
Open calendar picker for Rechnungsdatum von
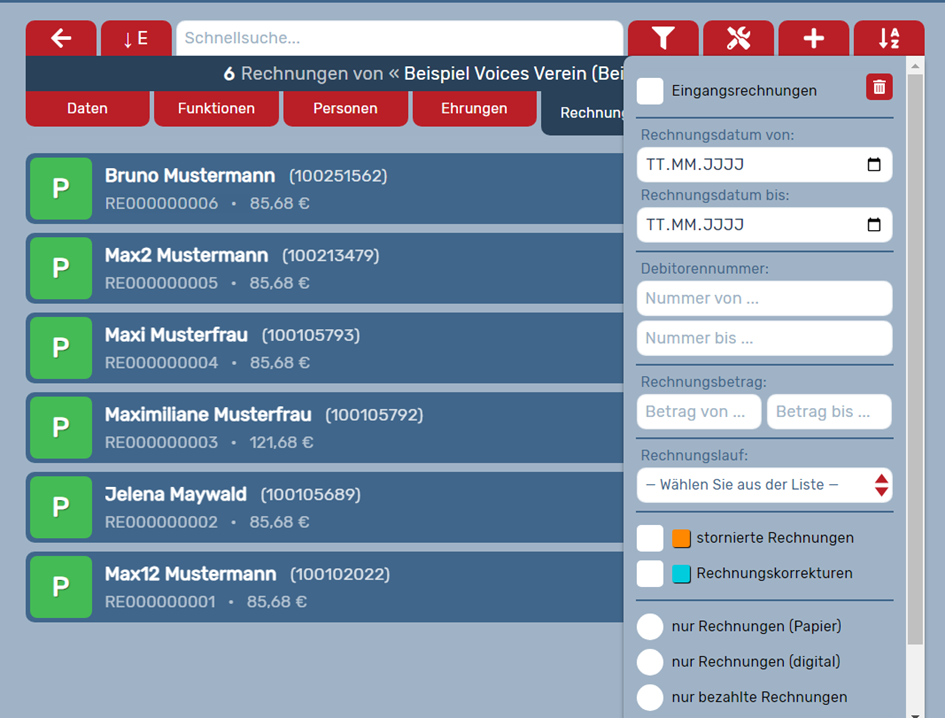[874, 165]
